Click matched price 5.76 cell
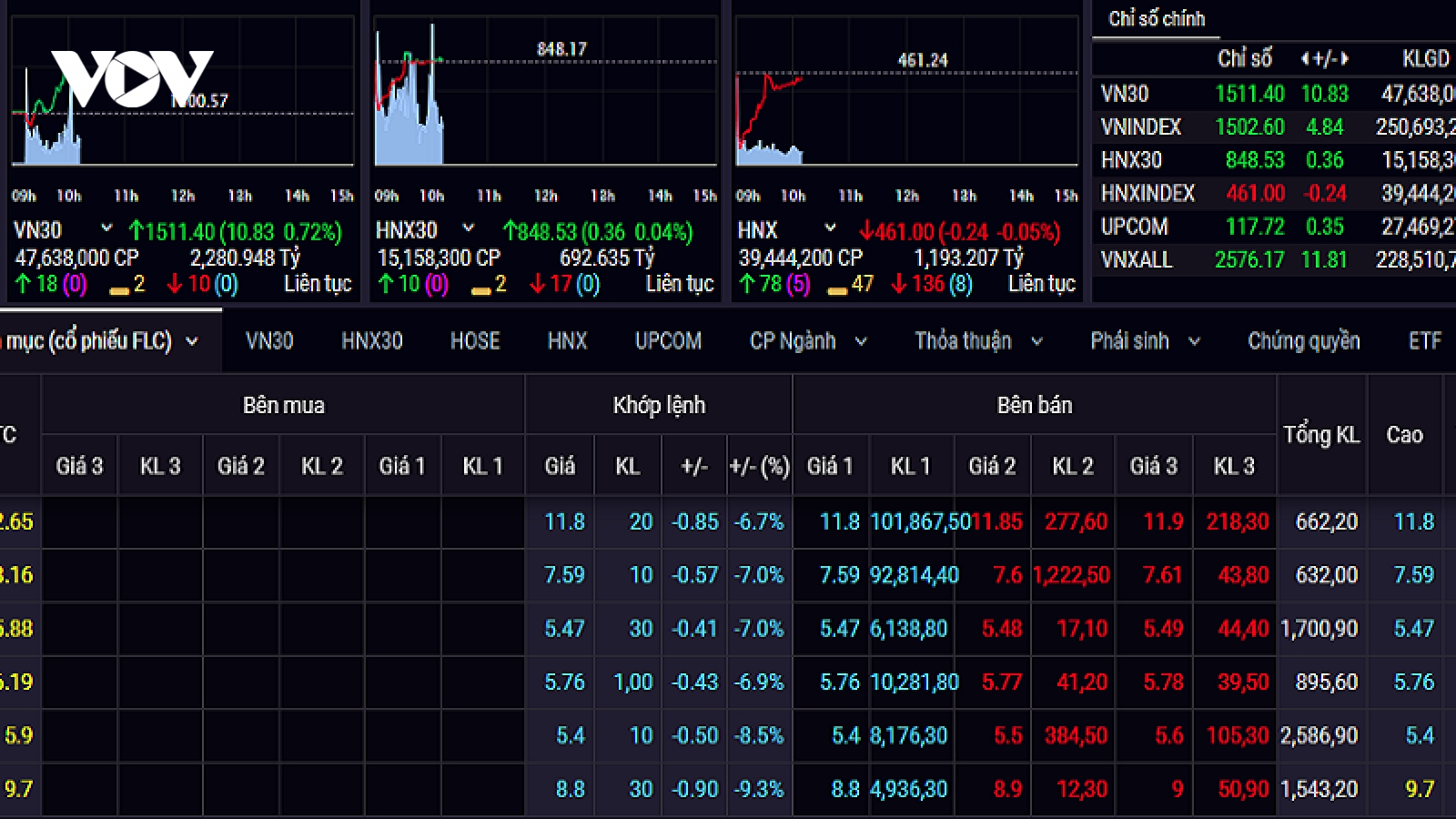This screenshot has height=819, width=1456. (x=564, y=682)
